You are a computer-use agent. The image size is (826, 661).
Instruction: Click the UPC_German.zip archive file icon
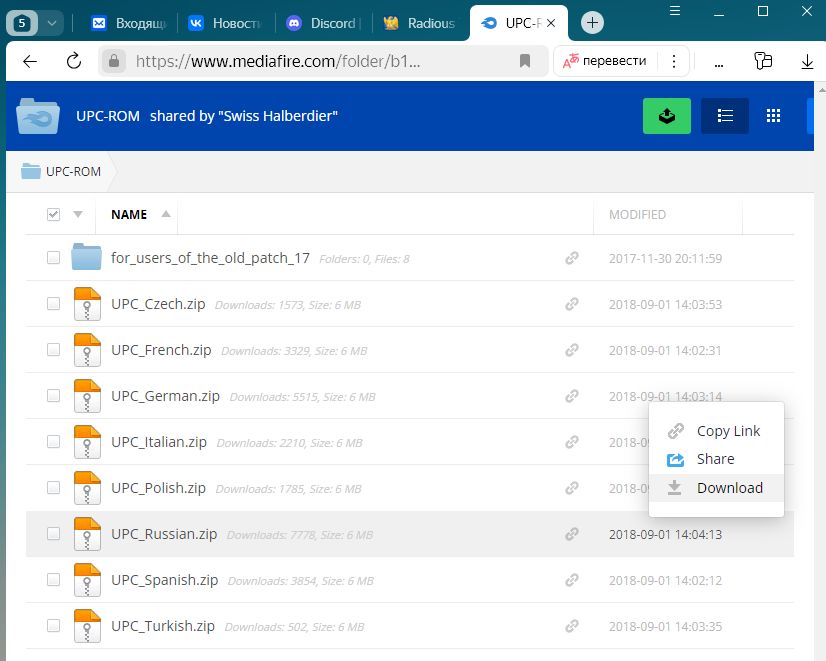[87, 396]
